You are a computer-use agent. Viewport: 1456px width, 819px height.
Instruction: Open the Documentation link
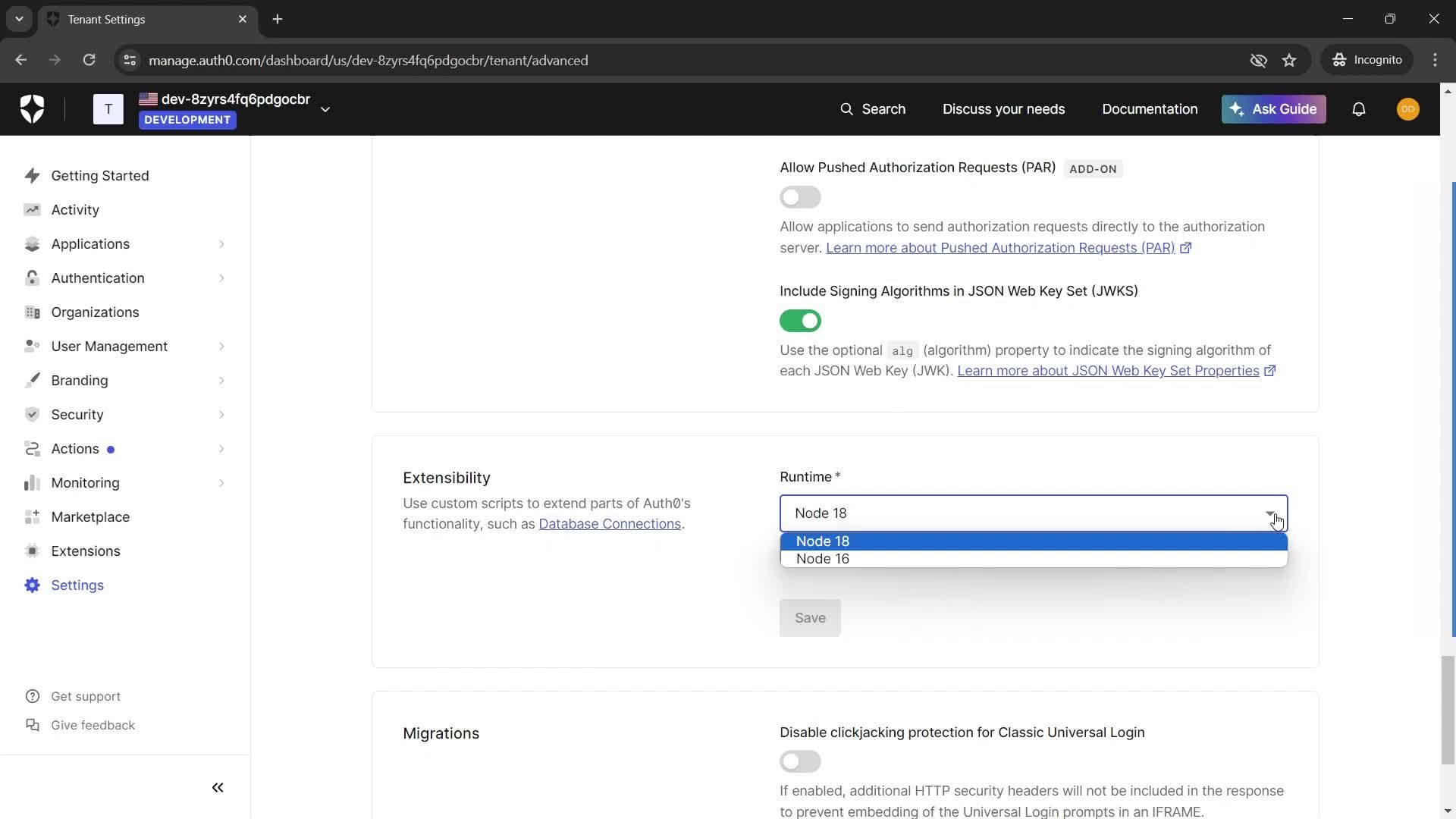click(1150, 109)
